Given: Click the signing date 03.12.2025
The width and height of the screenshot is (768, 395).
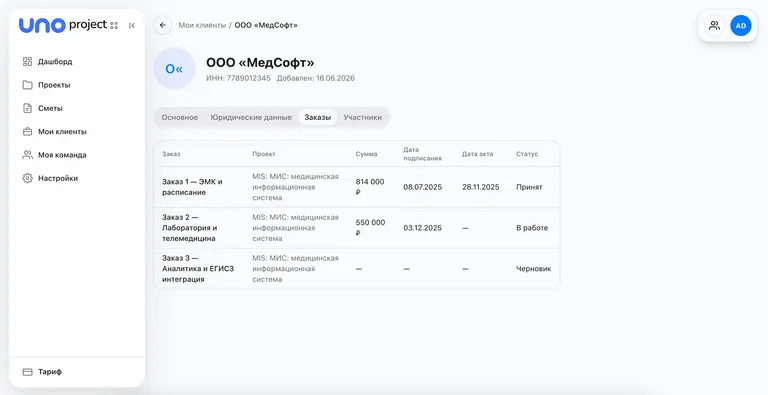Looking at the screenshot, I should 423,228.
